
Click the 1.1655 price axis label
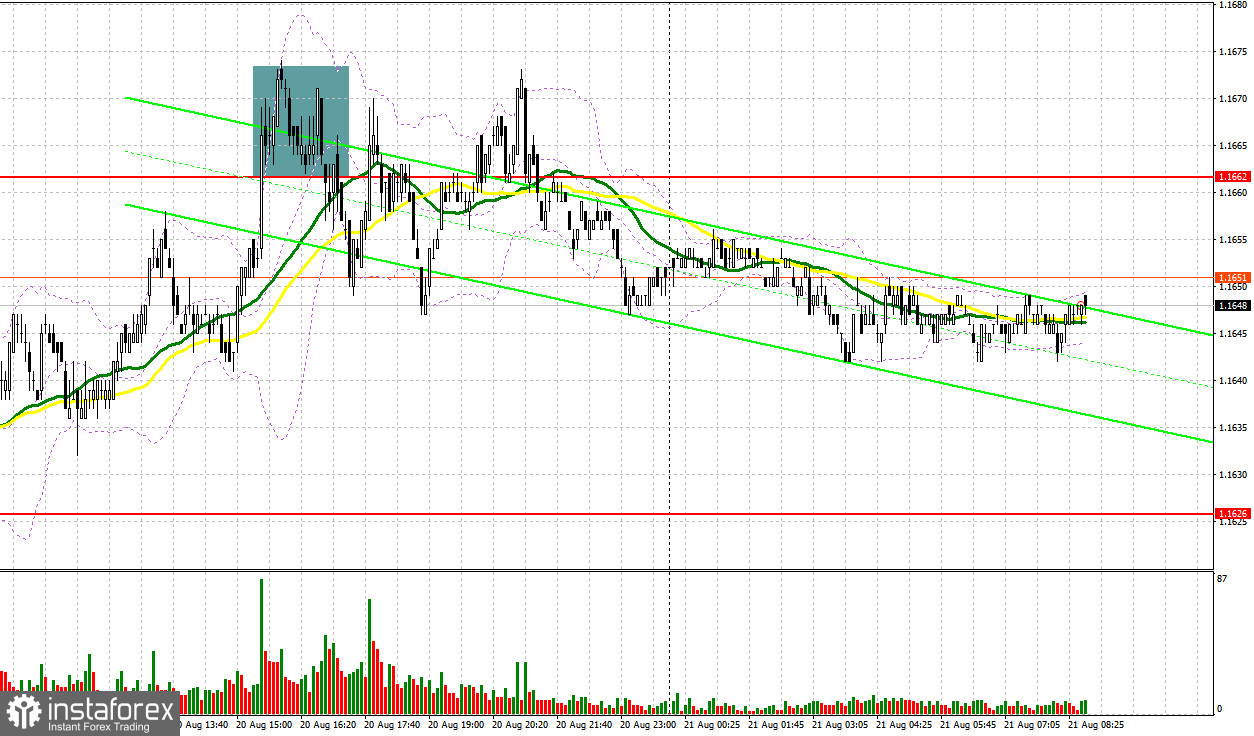[1231, 240]
